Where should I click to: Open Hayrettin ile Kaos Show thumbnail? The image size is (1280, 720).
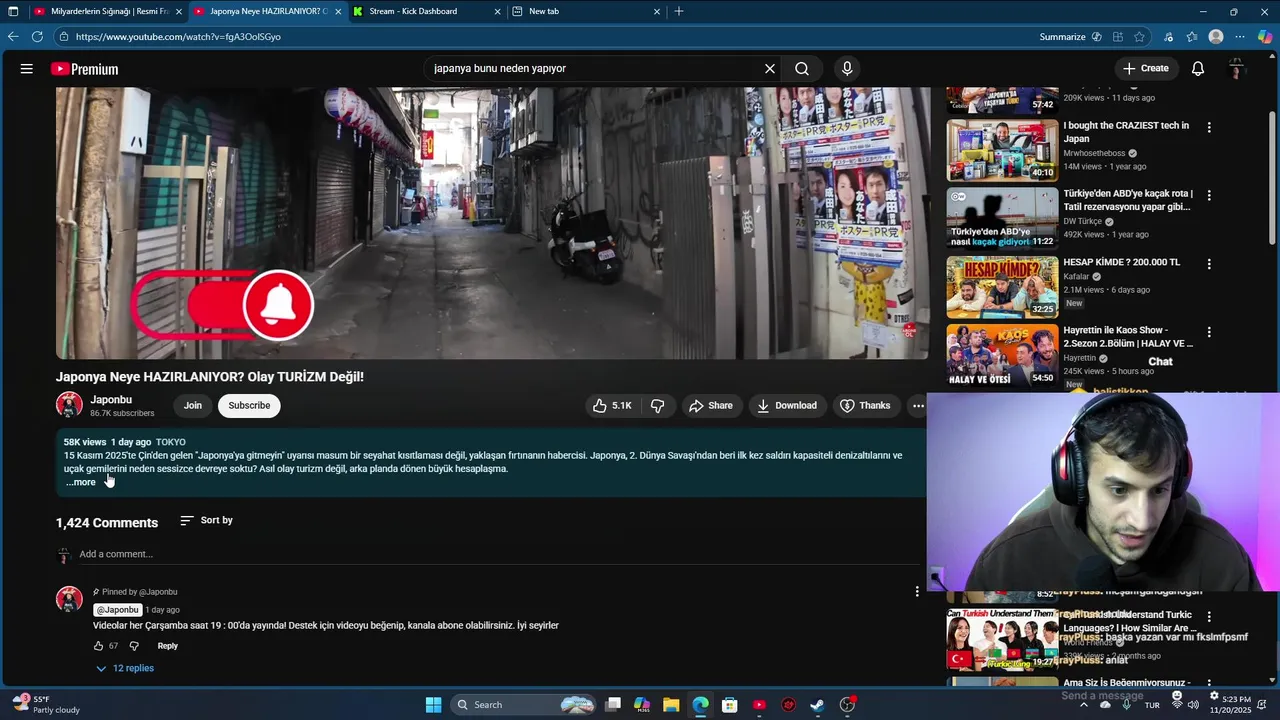point(1002,355)
